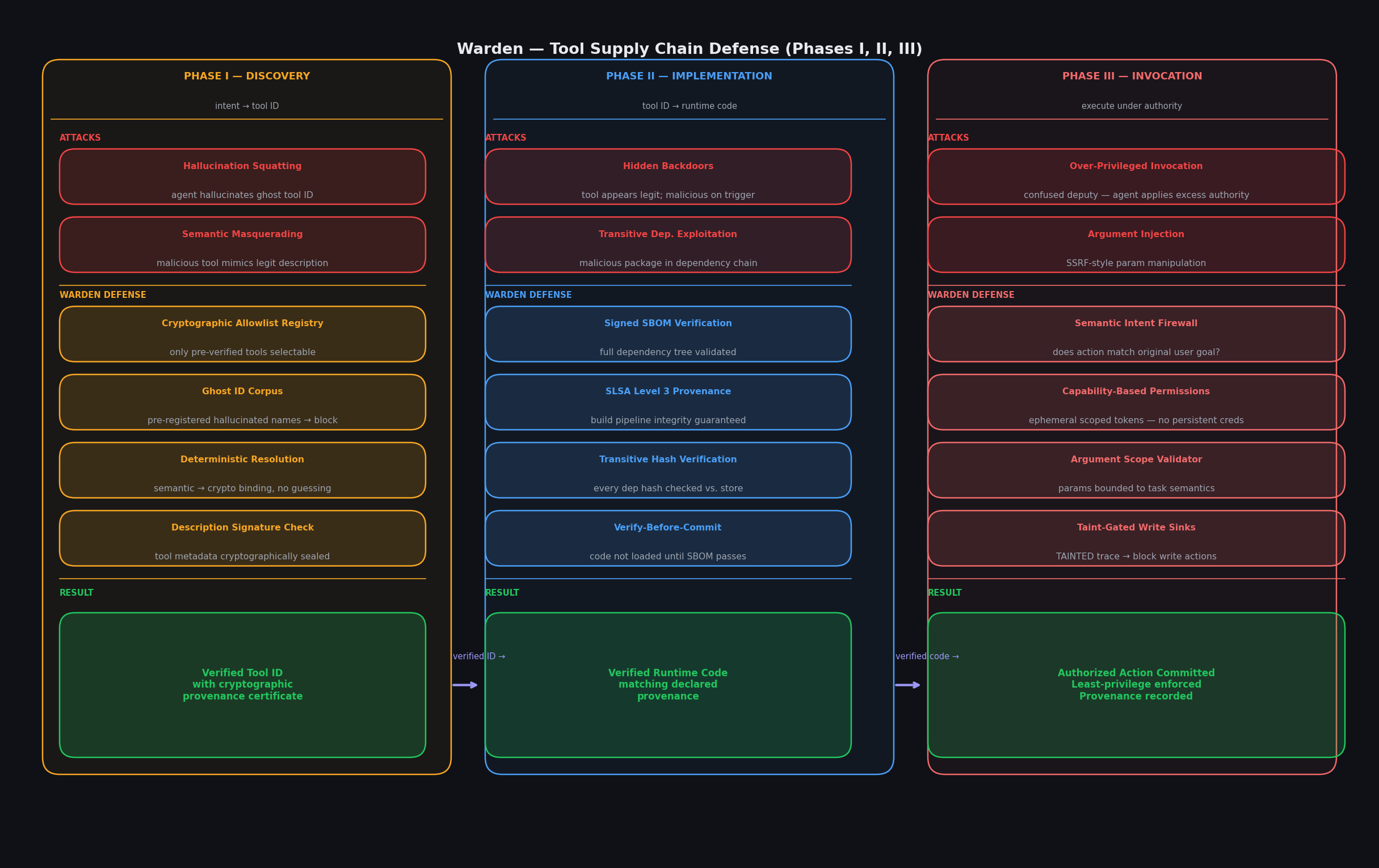Click the Cryptographic Allowlist Registry defense box
Screen dimensions: 1379x868
point(242,334)
